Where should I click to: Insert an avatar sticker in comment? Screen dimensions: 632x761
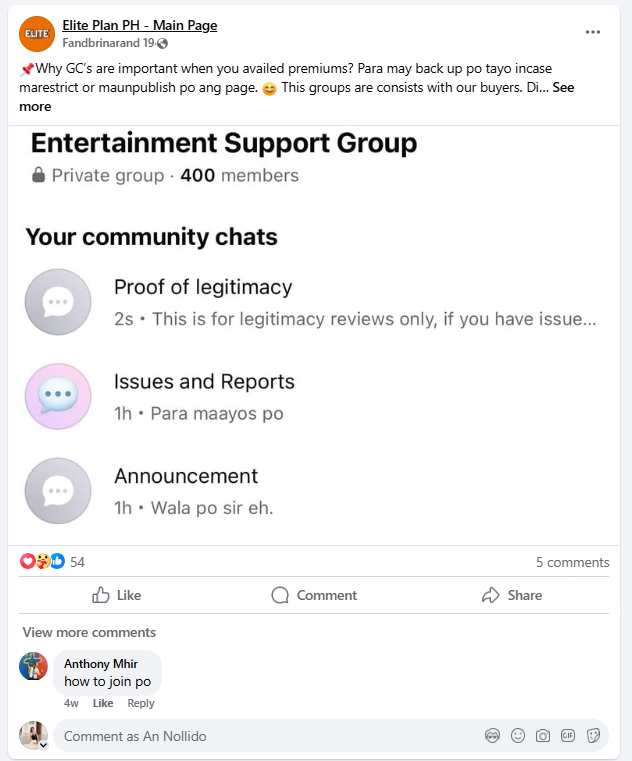point(492,736)
